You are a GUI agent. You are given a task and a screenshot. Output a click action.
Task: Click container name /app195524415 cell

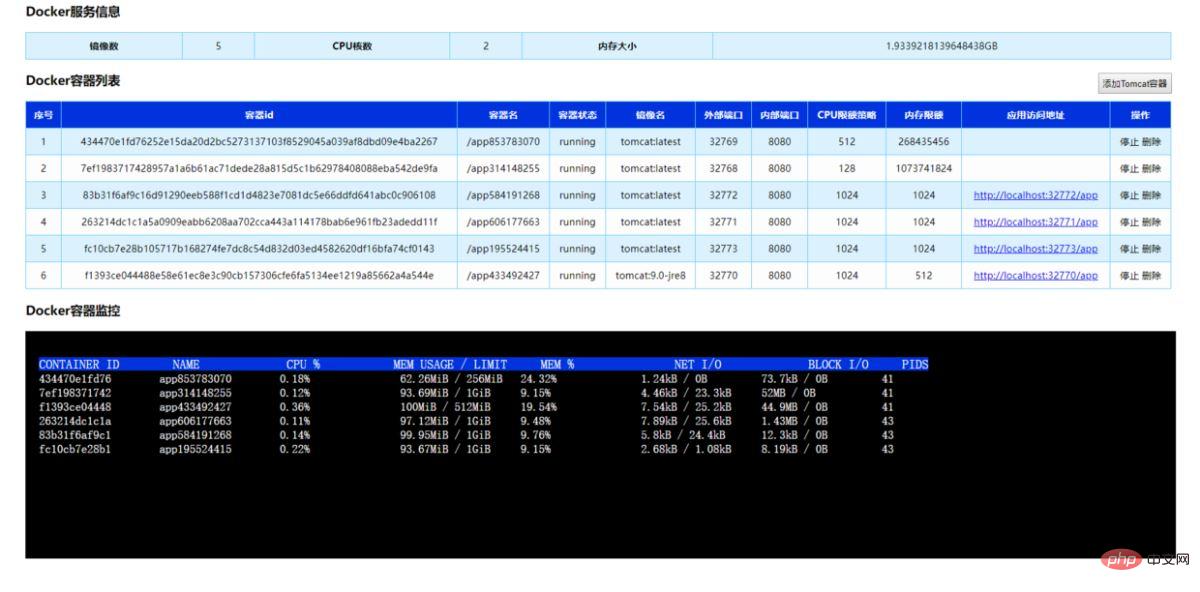(503, 249)
